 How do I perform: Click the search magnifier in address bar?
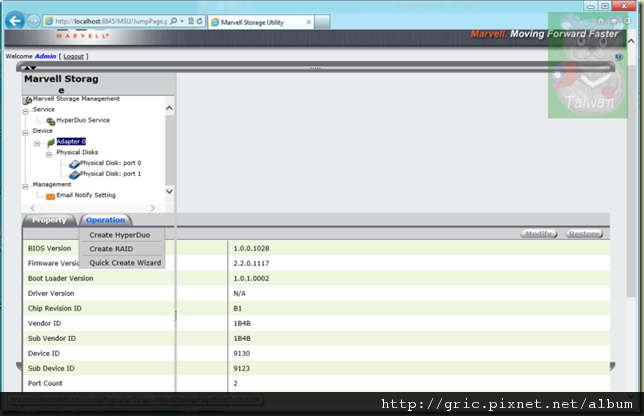click(173, 21)
